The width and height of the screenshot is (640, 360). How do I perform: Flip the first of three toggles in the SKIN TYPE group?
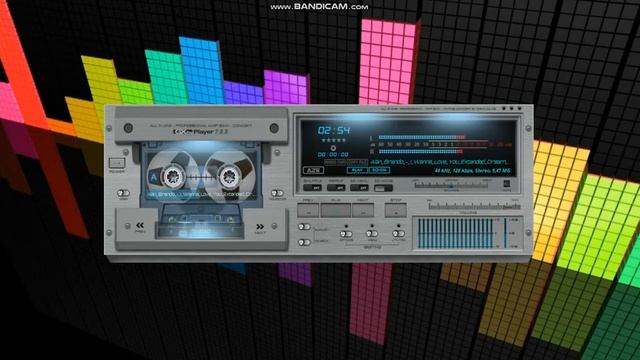pos(346,234)
